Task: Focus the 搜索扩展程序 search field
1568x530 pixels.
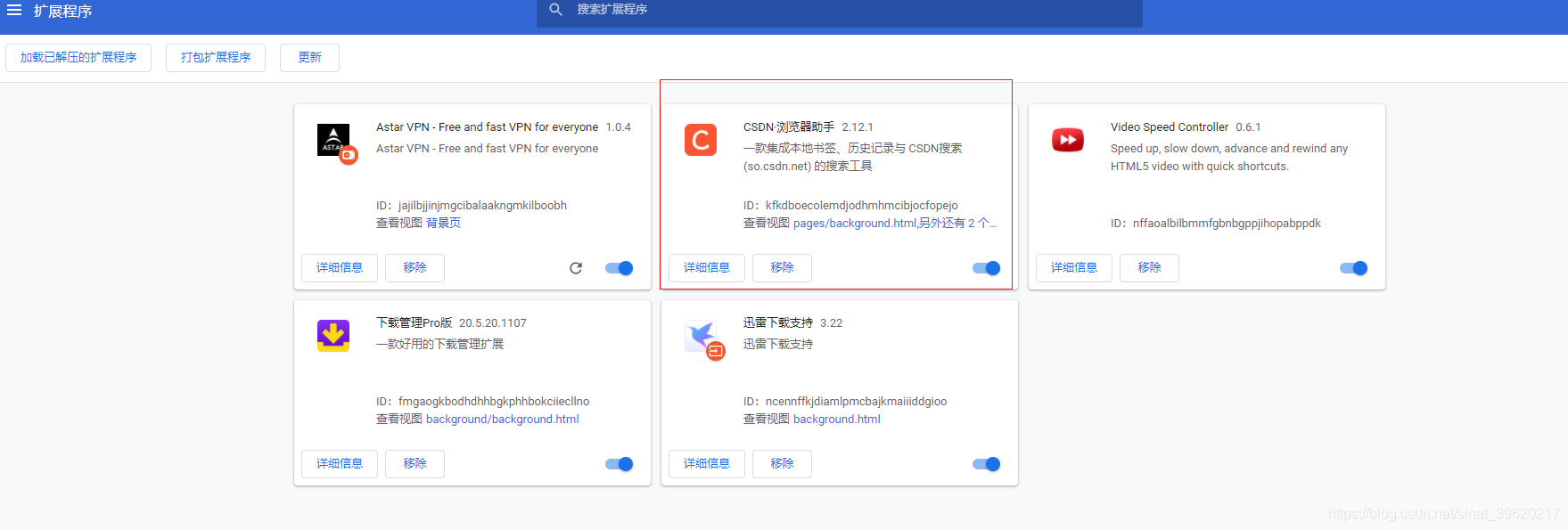Action: [x=840, y=10]
